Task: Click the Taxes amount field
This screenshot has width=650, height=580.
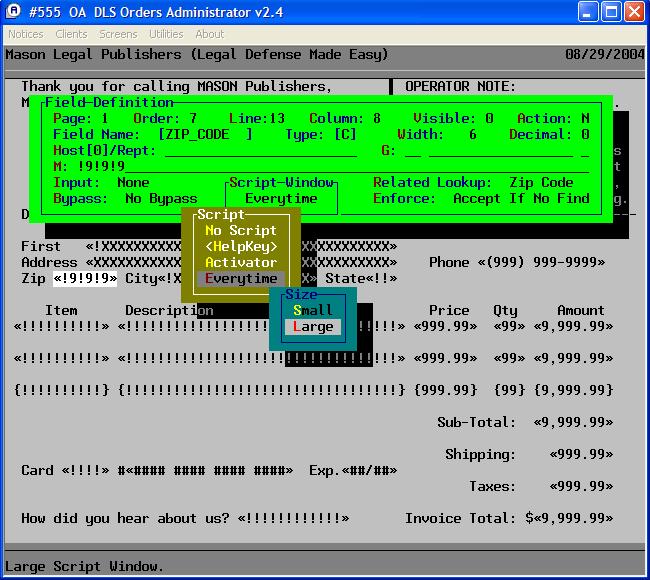Action: tap(581, 486)
